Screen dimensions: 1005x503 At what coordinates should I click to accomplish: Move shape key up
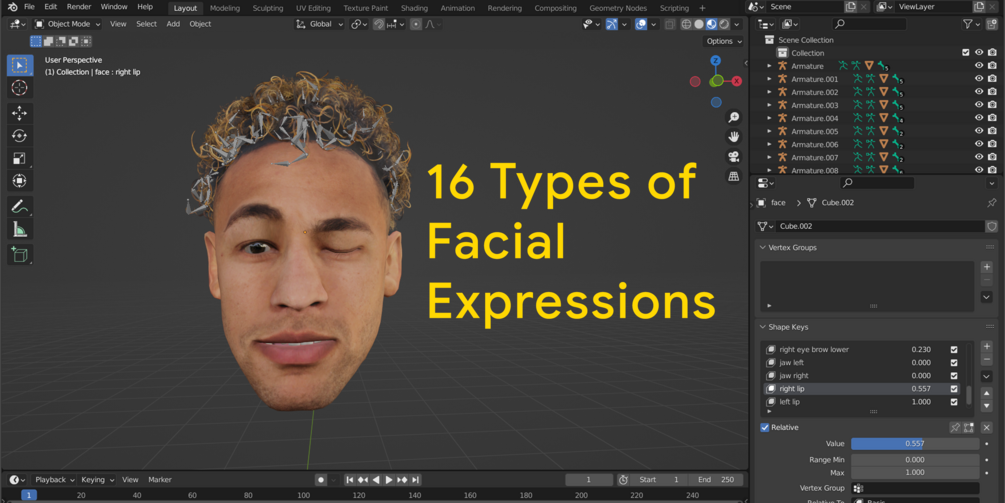pyautogui.click(x=987, y=393)
